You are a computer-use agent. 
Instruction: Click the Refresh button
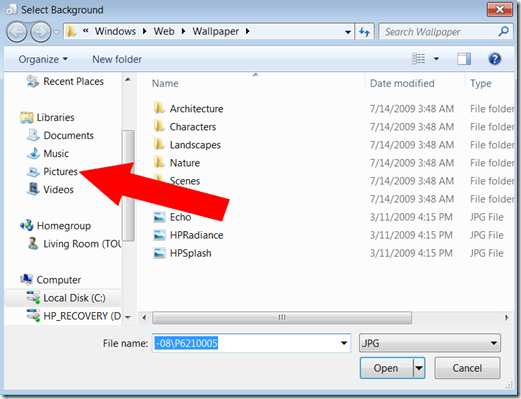364,32
